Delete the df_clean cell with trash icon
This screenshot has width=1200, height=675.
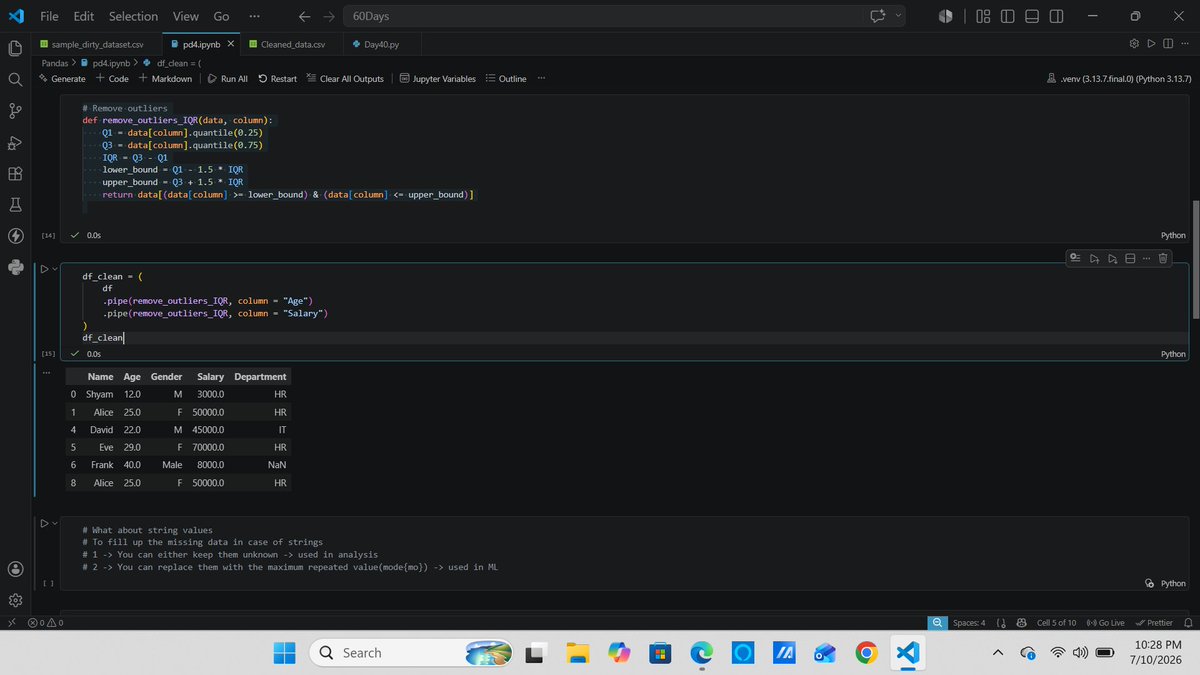click(1163, 258)
